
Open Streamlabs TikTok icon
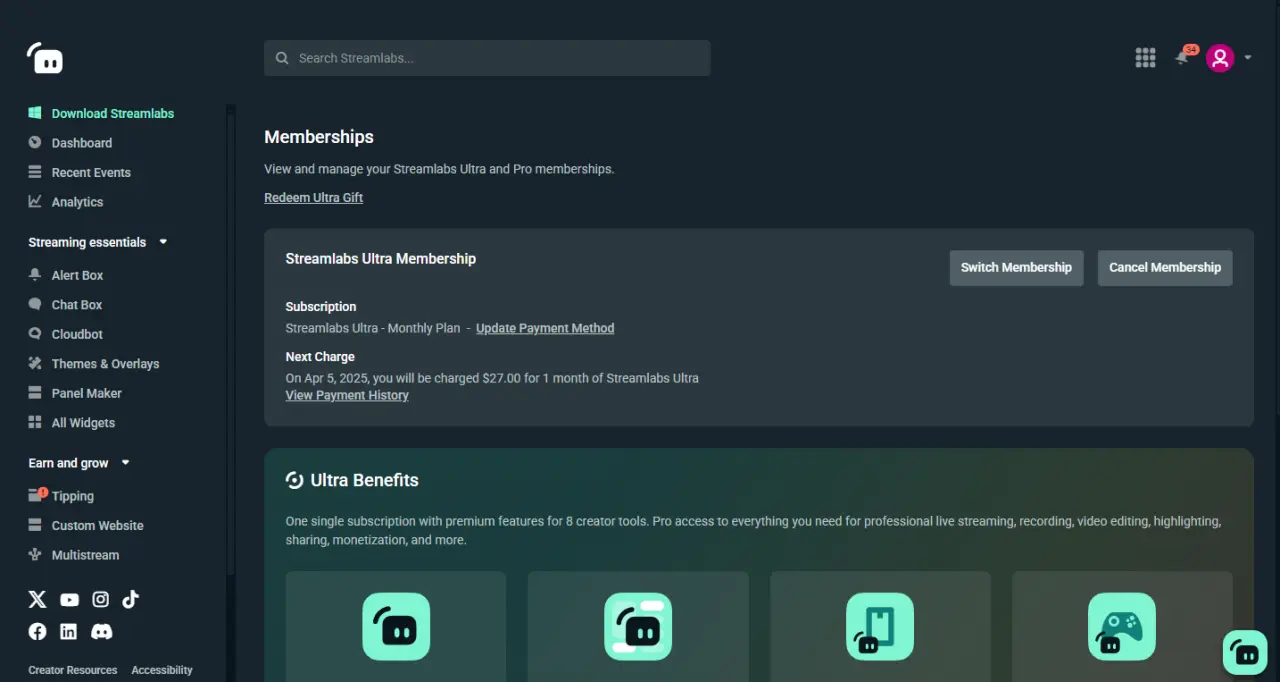click(x=130, y=599)
